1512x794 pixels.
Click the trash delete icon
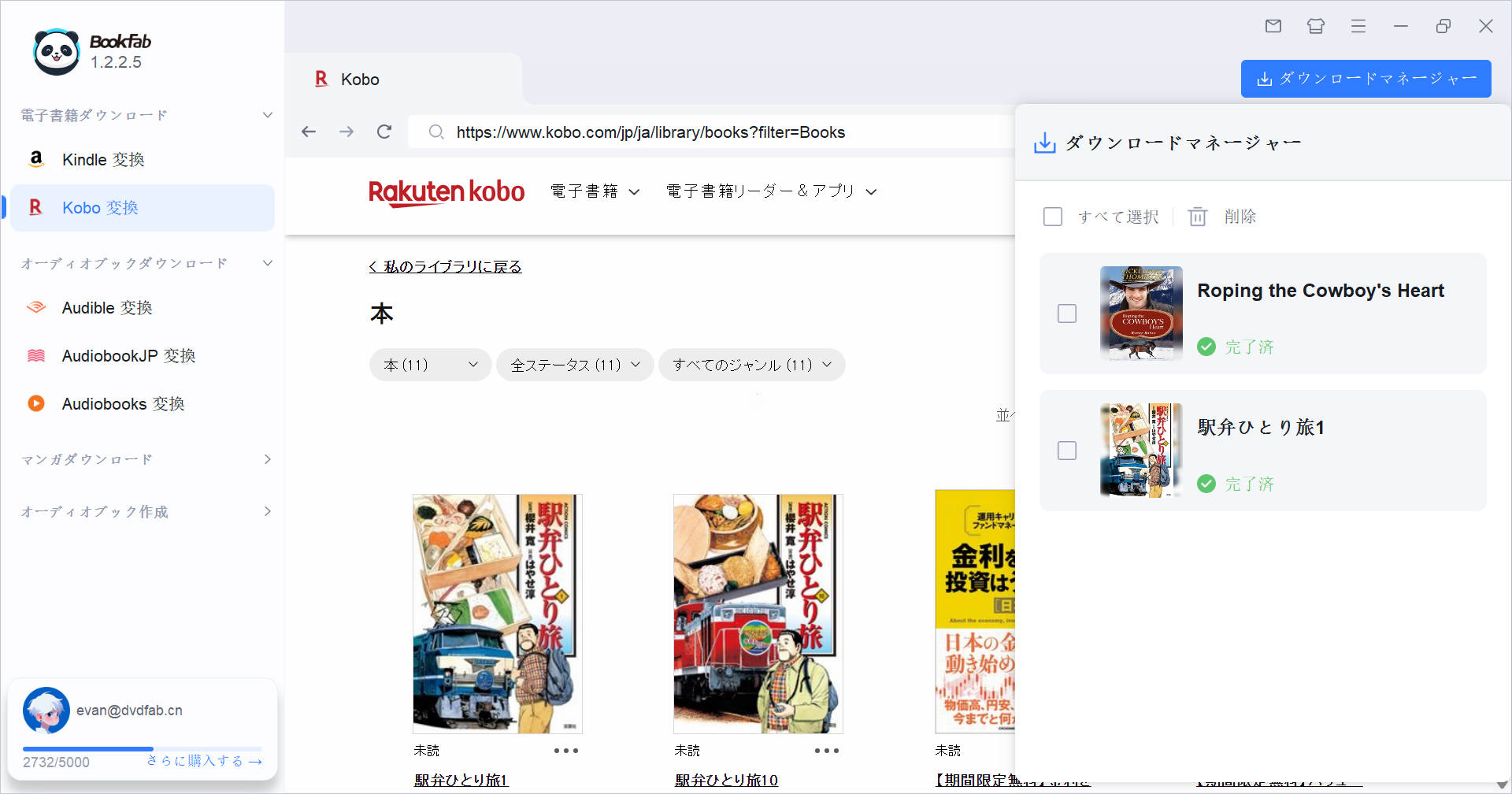[1197, 217]
